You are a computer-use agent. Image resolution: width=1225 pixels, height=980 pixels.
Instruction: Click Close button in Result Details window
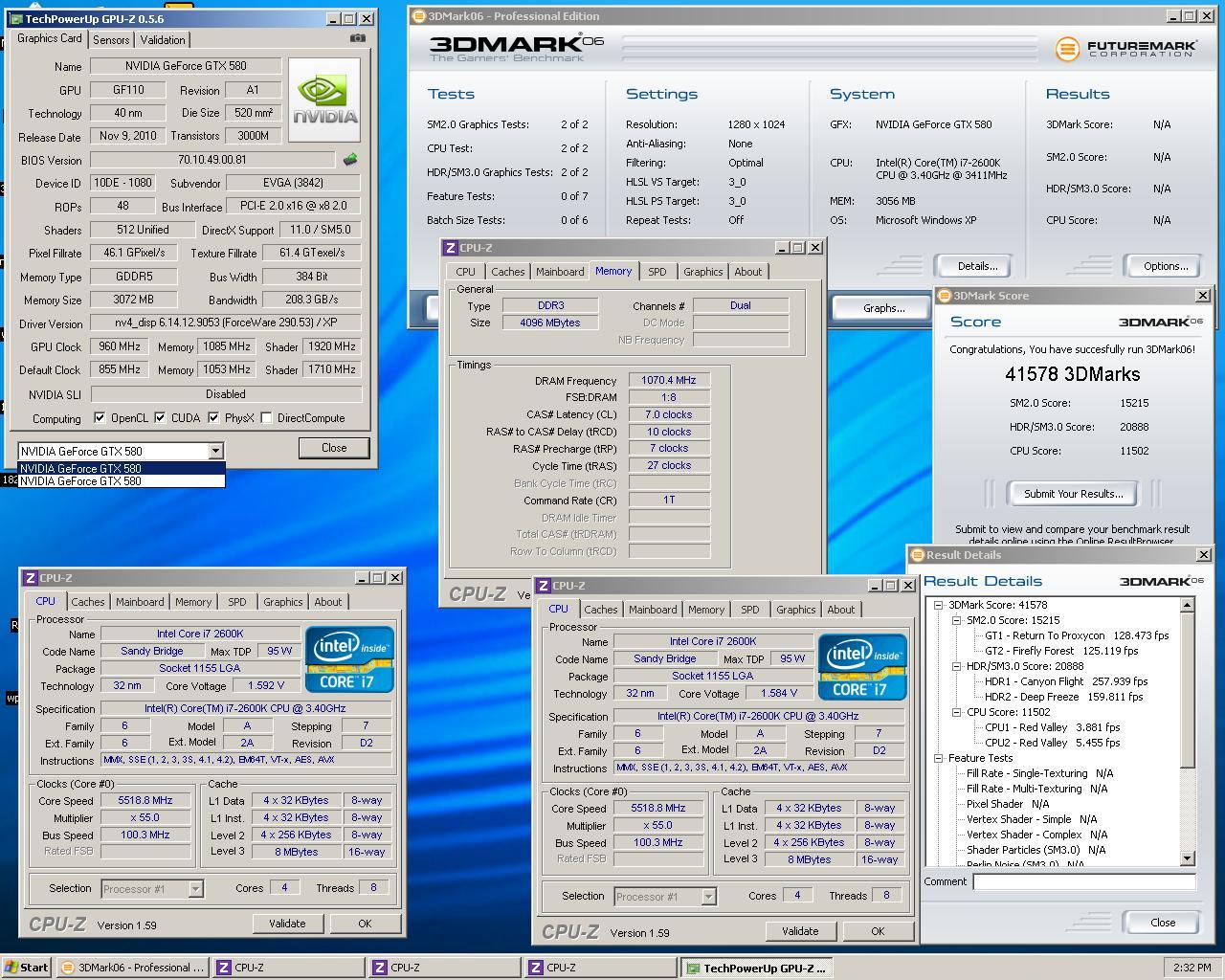pyautogui.click(x=1163, y=923)
